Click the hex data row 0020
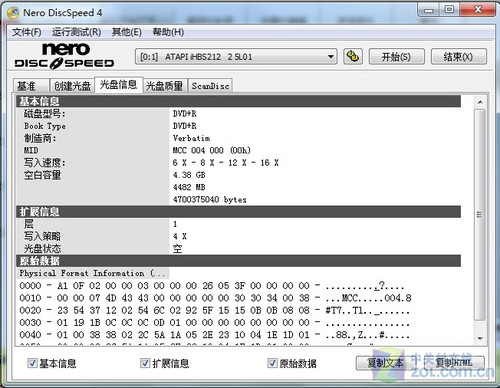 tap(214, 310)
